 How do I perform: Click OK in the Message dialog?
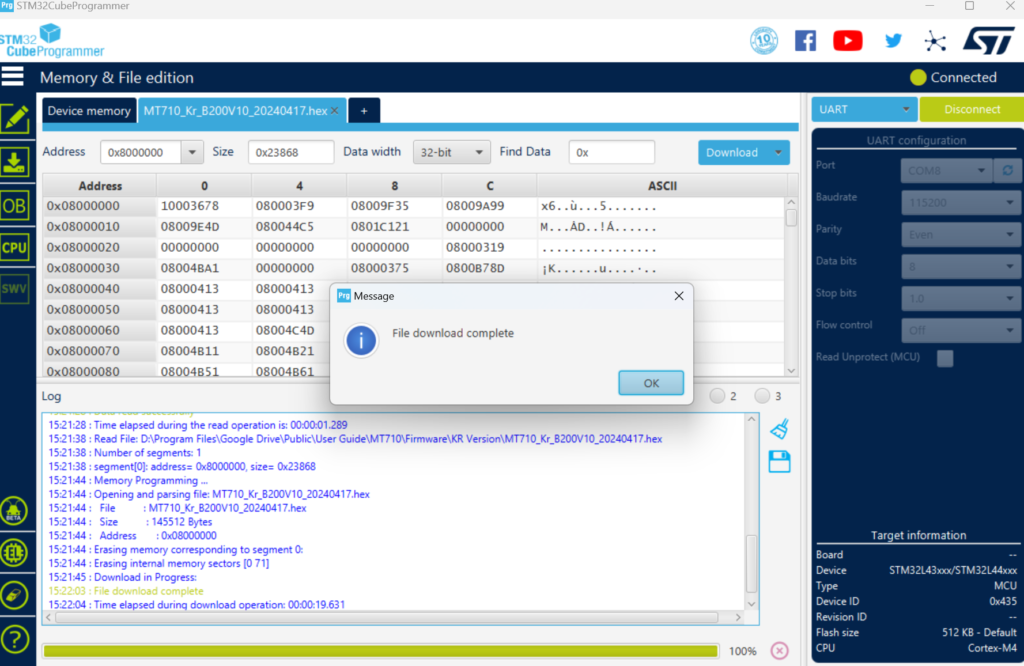(651, 383)
